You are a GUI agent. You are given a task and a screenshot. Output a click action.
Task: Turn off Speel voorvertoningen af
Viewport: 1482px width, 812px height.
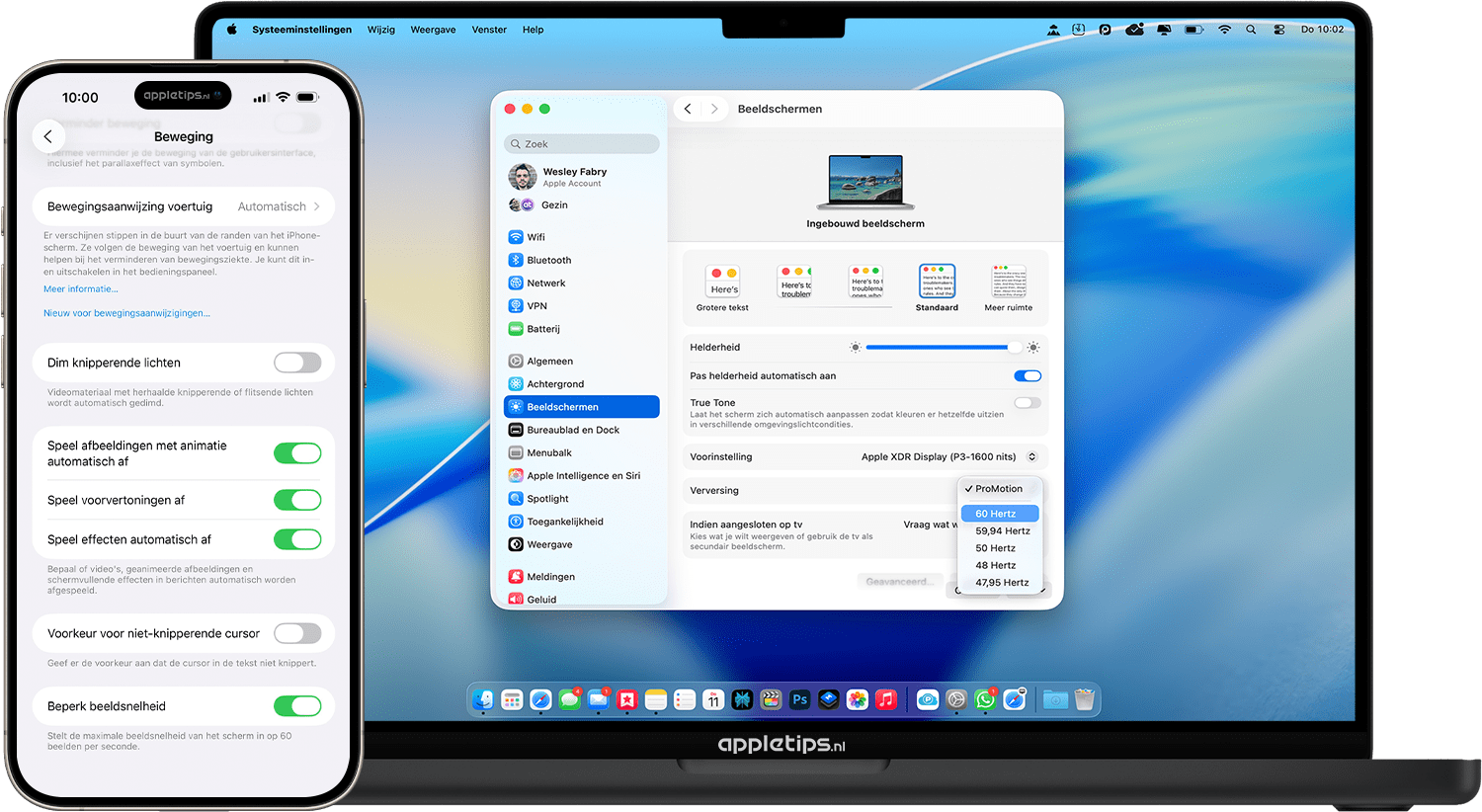coord(297,500)
